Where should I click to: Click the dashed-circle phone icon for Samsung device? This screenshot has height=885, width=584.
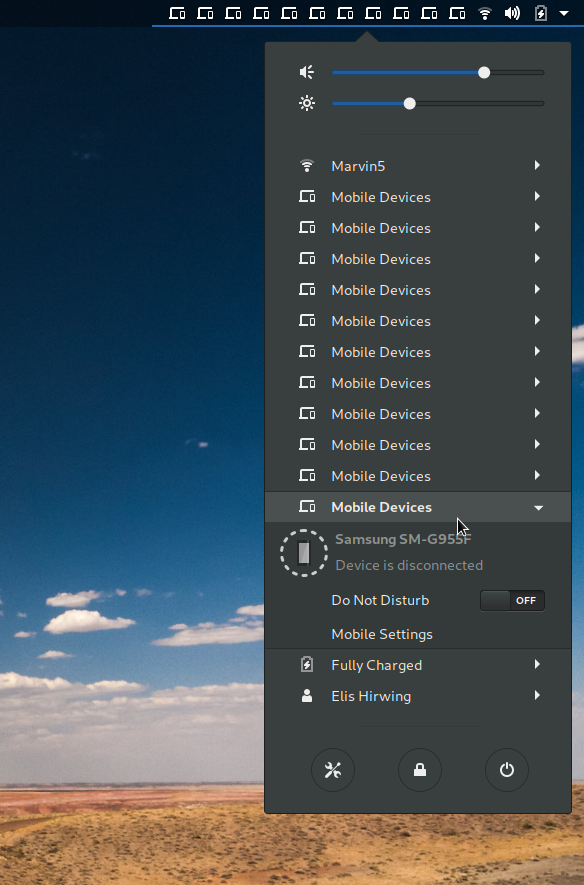click(x=304, y=553)
